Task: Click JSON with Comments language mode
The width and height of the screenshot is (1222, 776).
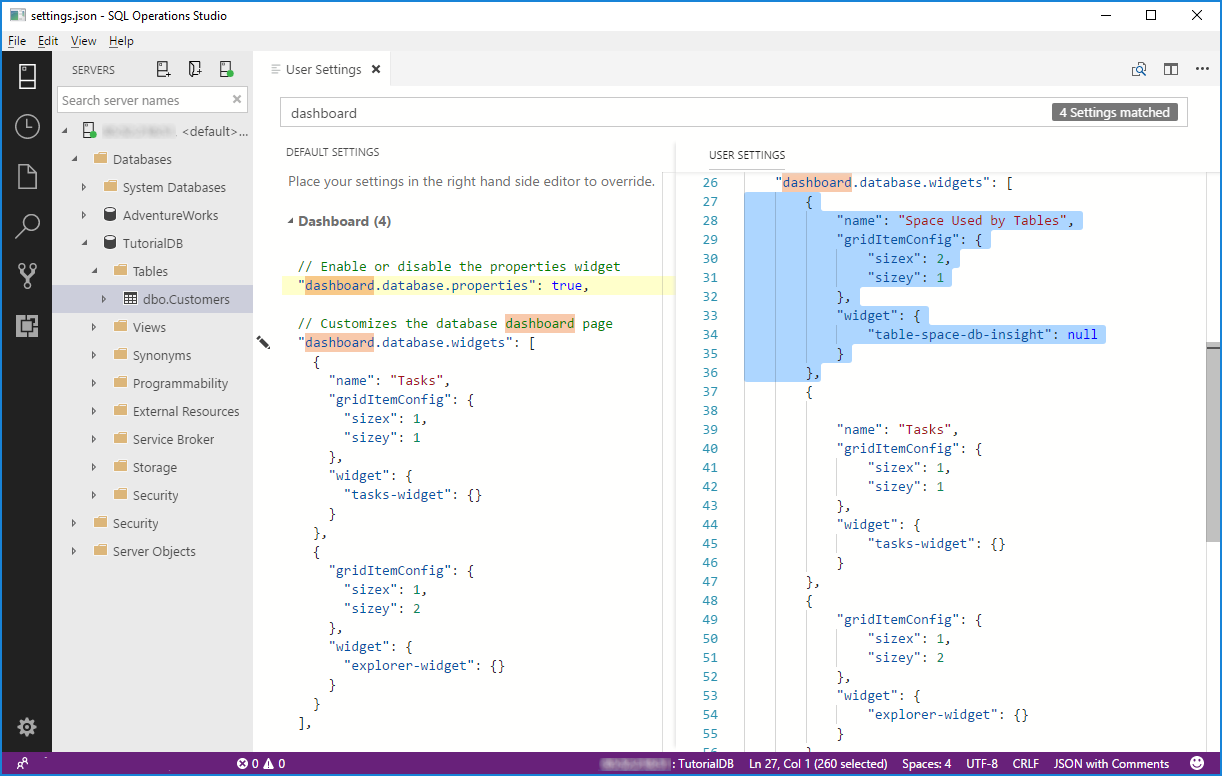Action: coord(1111,764)
